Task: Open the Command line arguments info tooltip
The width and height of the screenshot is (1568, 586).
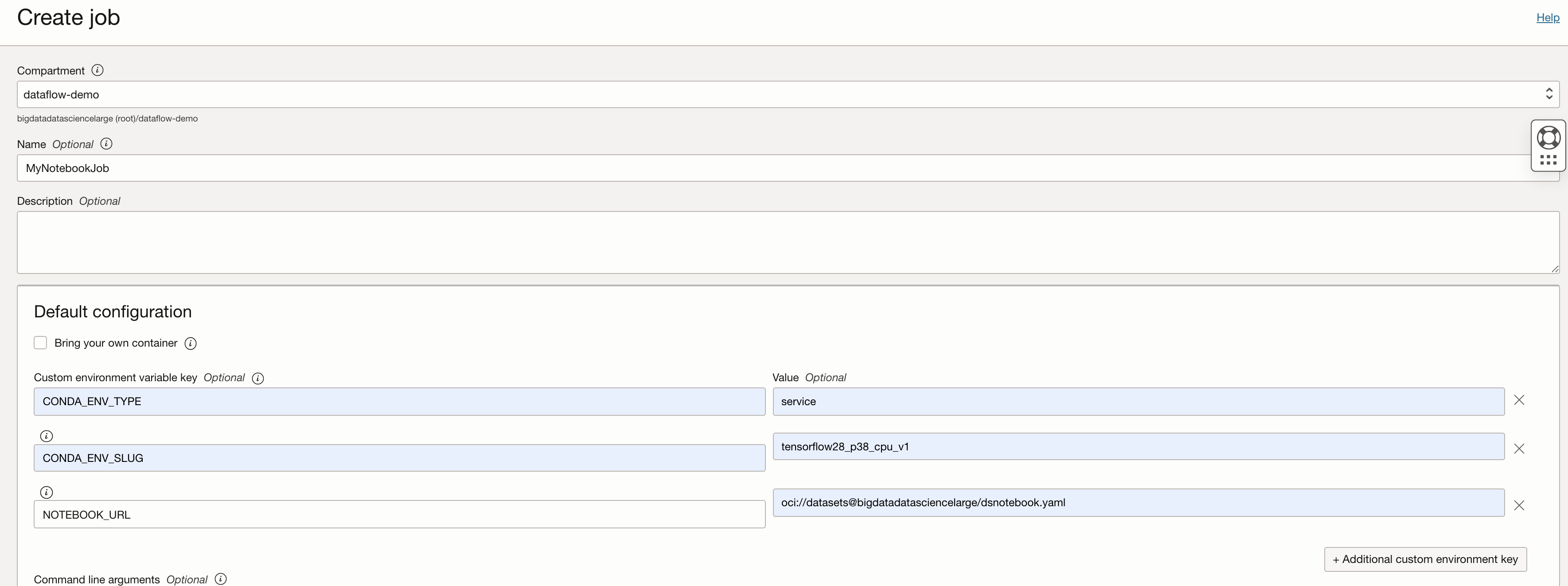Action: coord(220,579)
